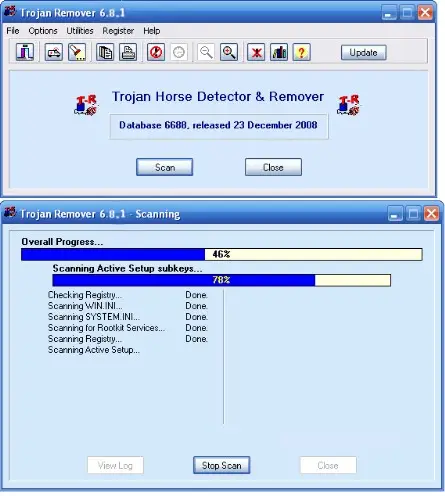Click the disabled View Log button
Viewport: 445px width, 496px height.
(115, 465)
